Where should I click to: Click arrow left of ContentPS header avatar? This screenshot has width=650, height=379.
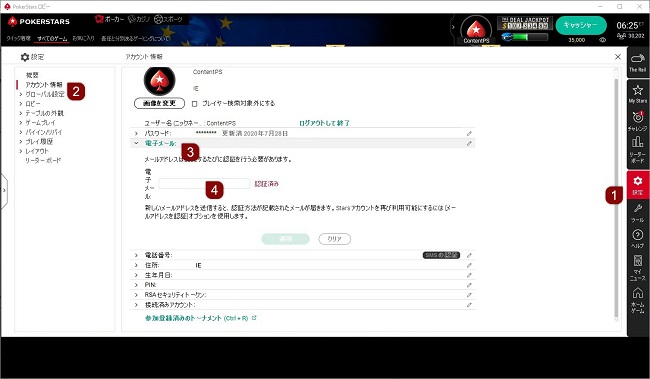(453, 27)
